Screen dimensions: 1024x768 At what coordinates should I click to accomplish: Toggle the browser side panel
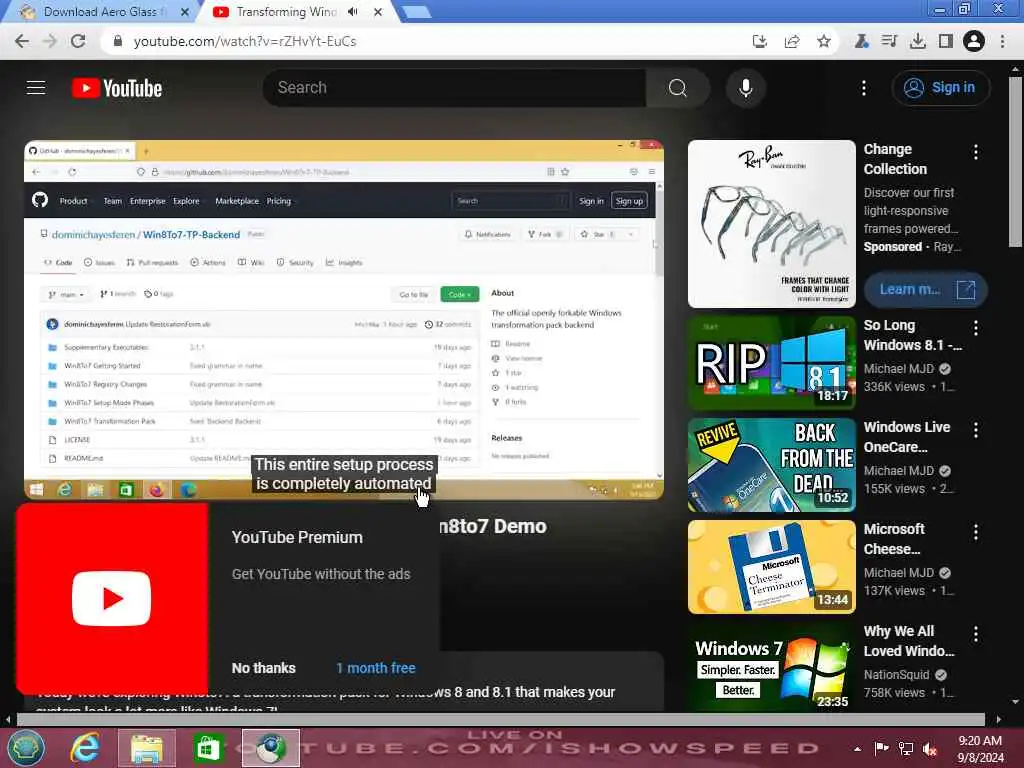tap(946, 41)
